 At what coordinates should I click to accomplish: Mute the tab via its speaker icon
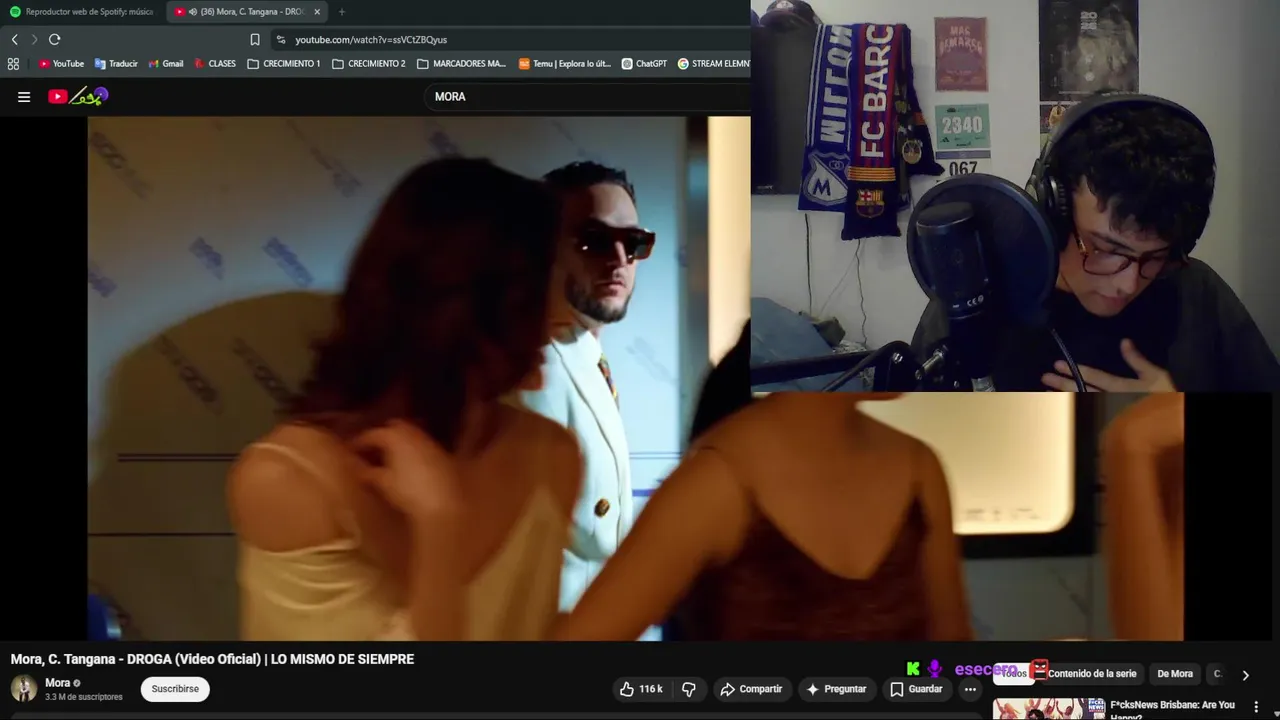(192, 12)
